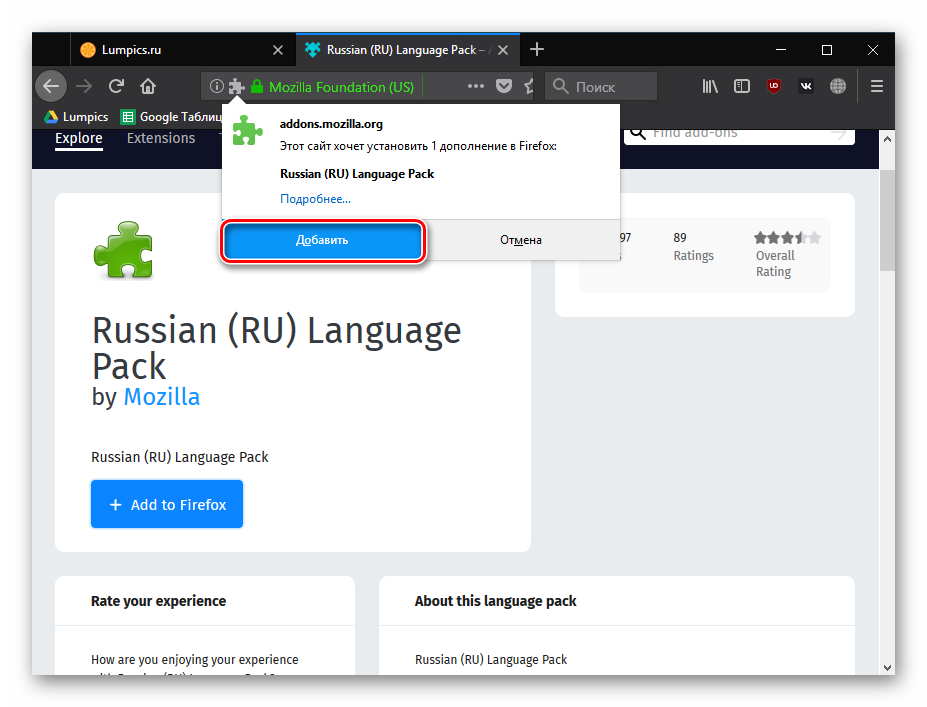Toggle the sidebar view

click(x=742, y=87)
